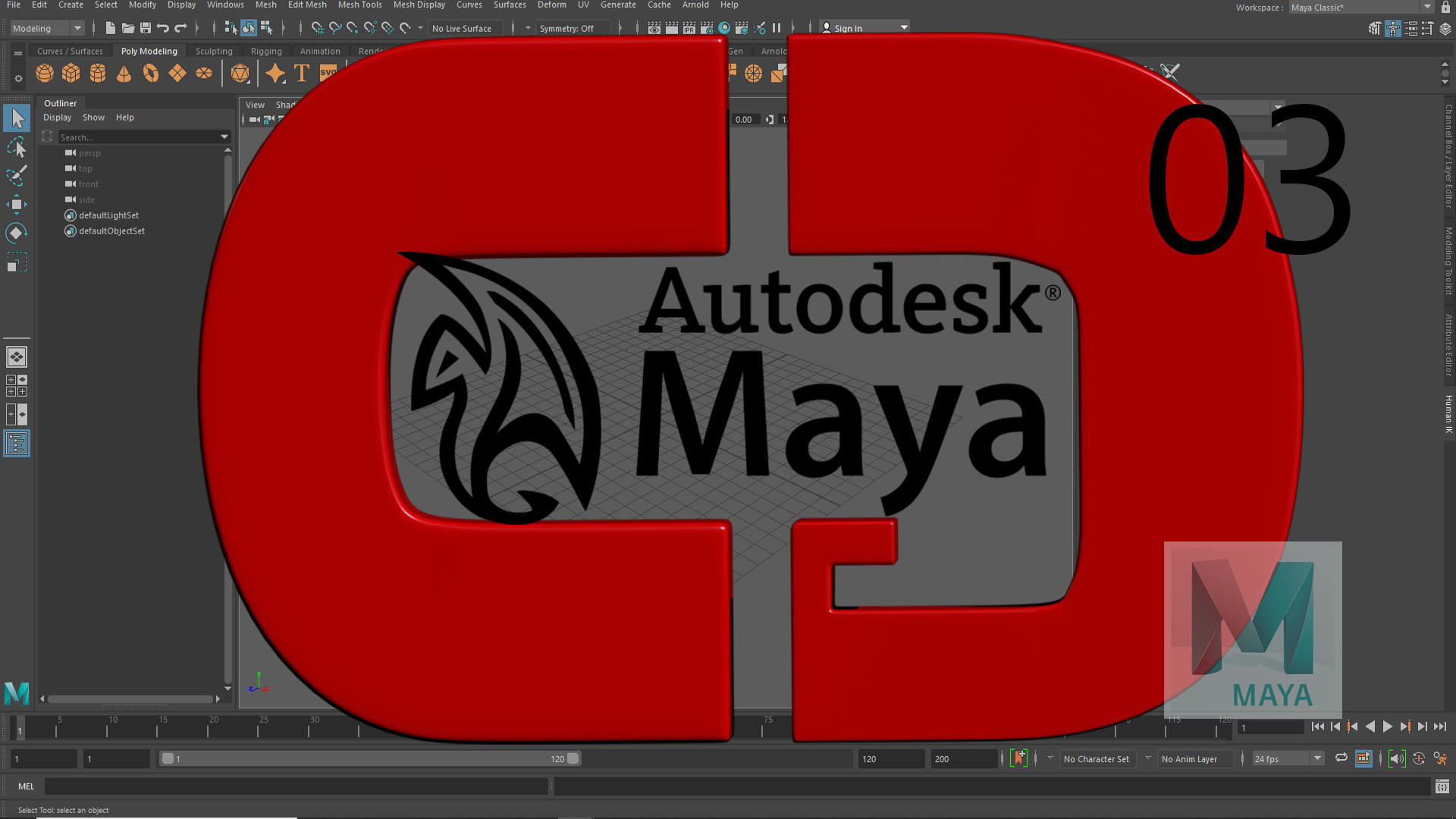Activate the Lasso Select tool
This screenshot has height=819, width=1456.
[17, 147]
